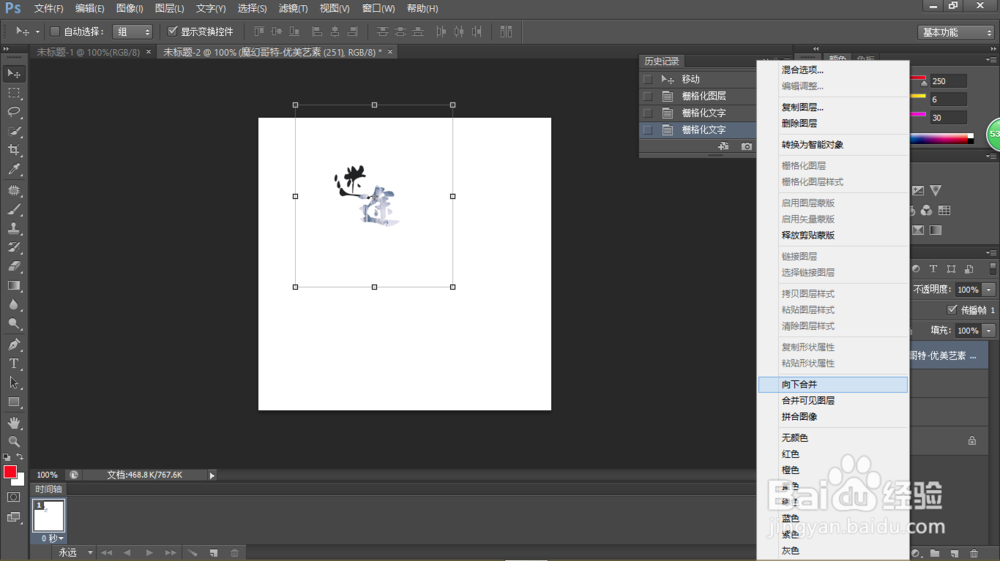The height and width of the screenshot is (561, 1000).
Task: Swap foreground and background colors
Action: click(20, 457)
